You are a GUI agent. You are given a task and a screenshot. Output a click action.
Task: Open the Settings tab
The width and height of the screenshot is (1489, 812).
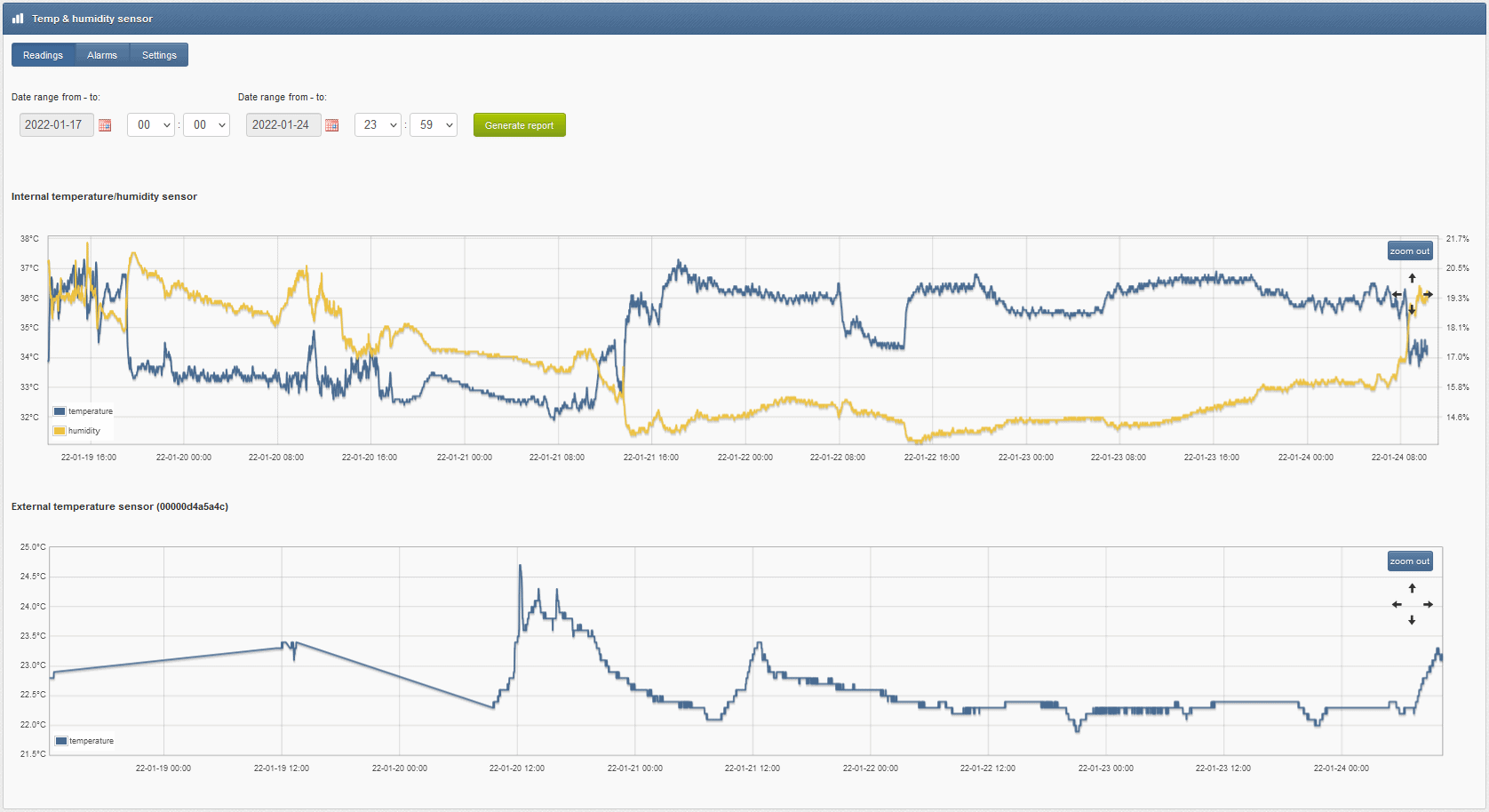click(159, 55)
